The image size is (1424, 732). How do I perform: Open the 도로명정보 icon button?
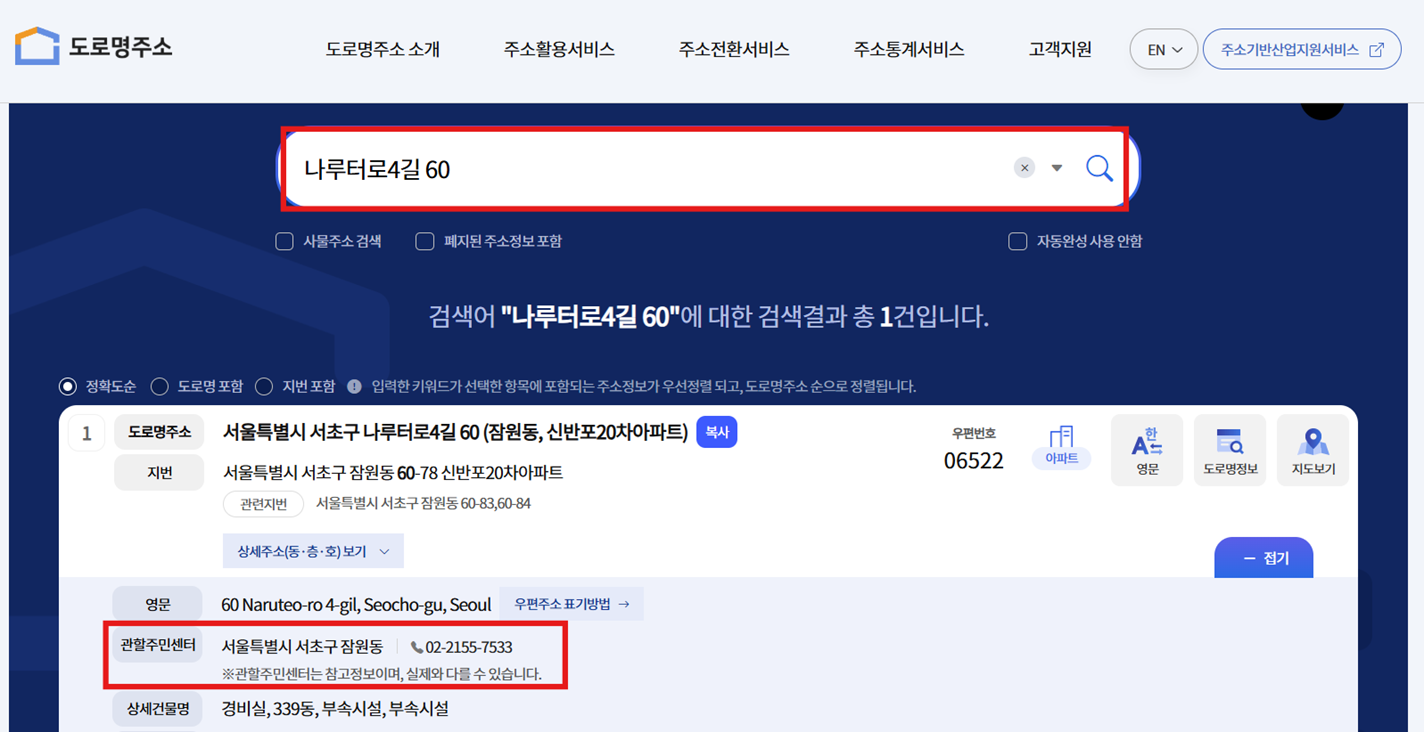pos(1230,450)
